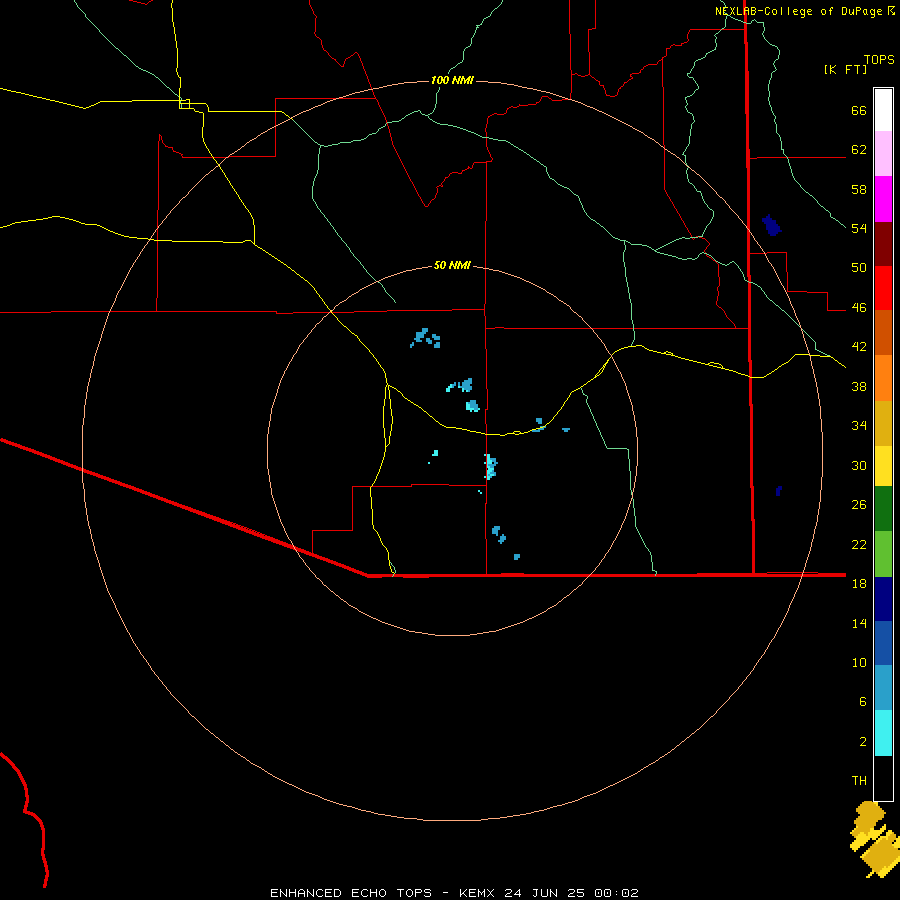Select the gold legend swatch

pos(883,423)
